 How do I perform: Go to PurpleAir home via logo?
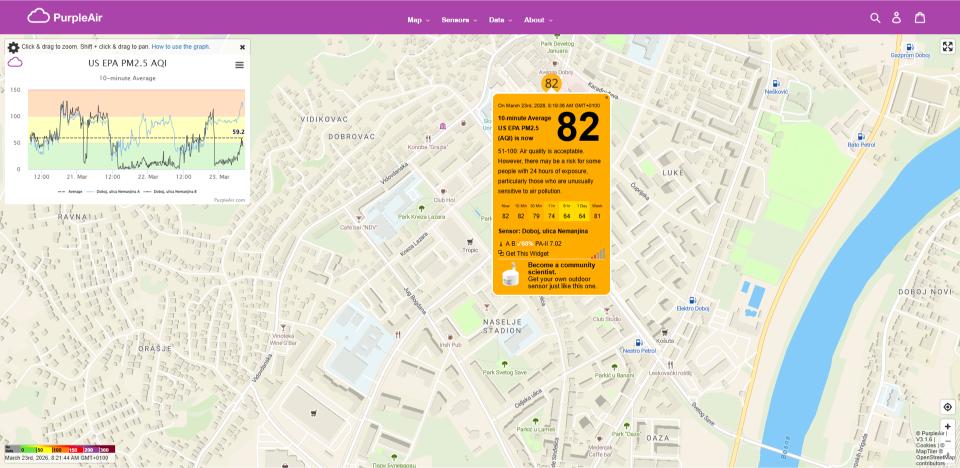65,17
